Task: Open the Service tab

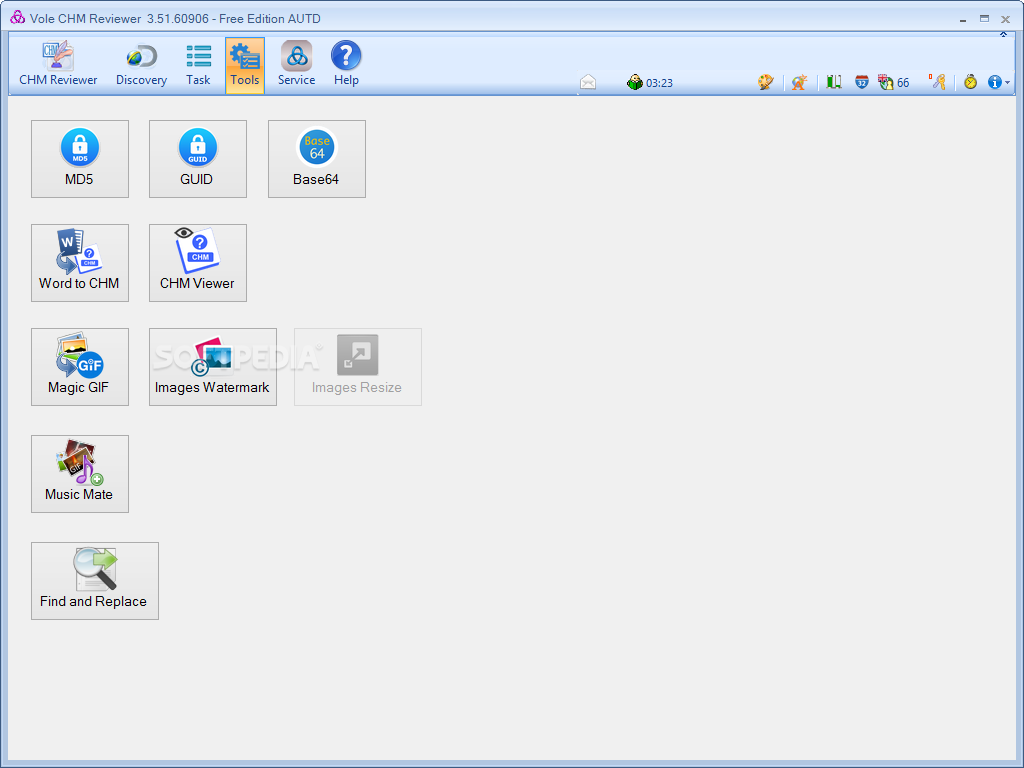Action: pos(296,65)
